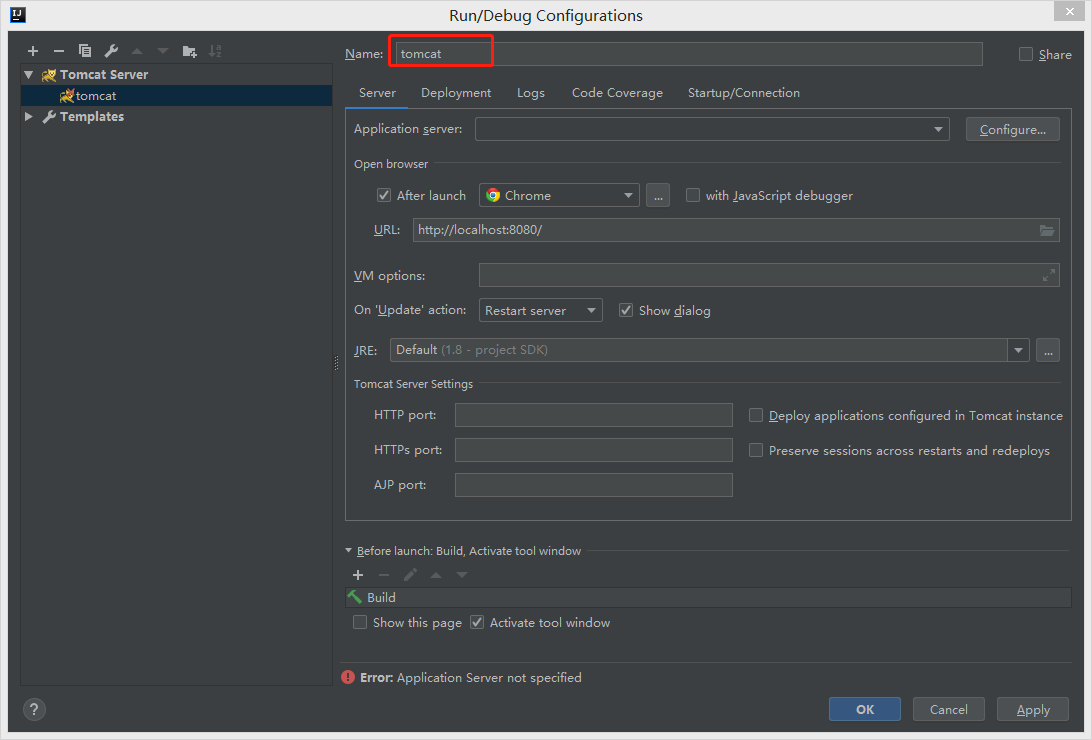Click the Chrome browser icon
Screen dimensions: 1092x740
point(493,196)
